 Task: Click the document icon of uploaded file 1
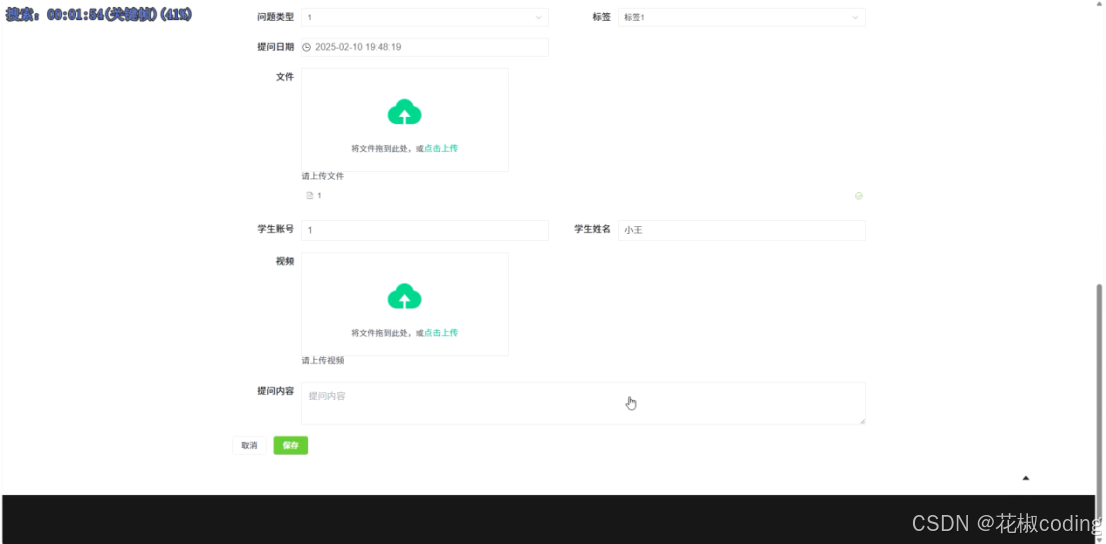coord(310,195)
